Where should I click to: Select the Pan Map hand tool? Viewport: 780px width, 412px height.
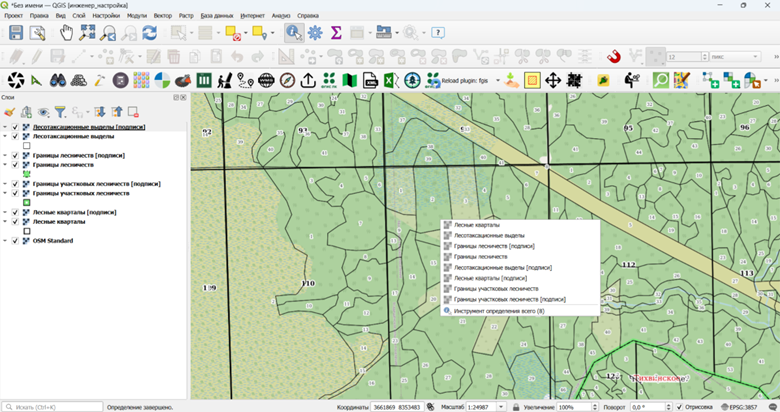[x=66, y=33]
